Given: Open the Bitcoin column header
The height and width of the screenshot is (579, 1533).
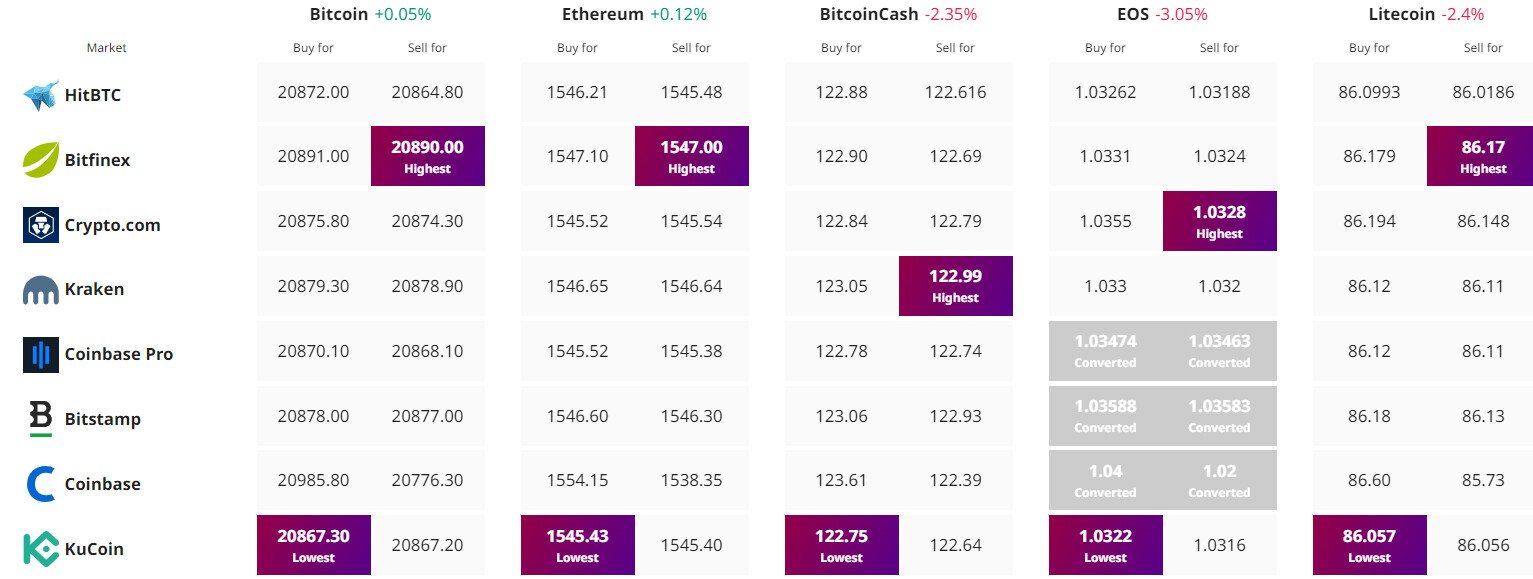Looking at the screenshot, I should tap(339, 14).
